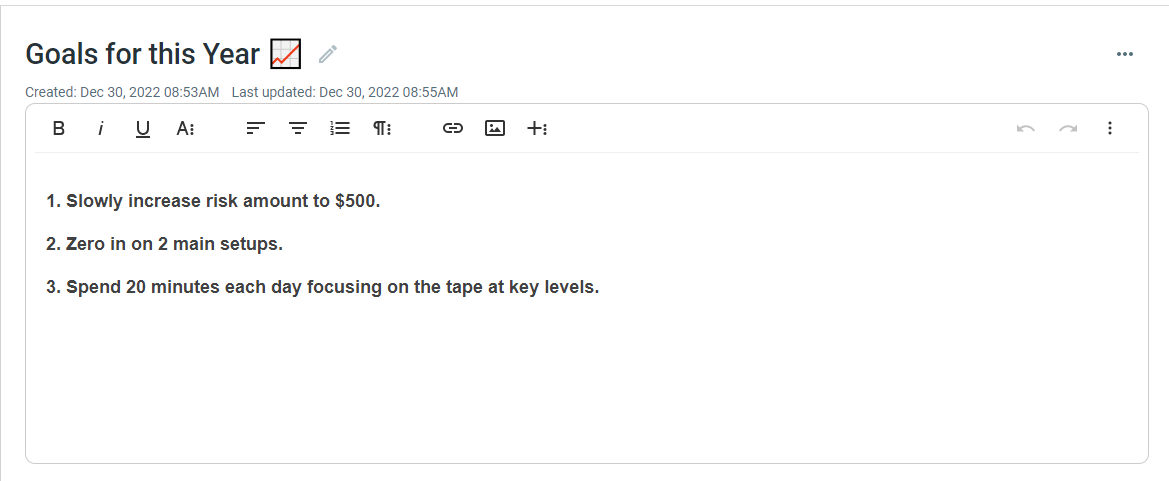Click the insert image icon
Image resolution: width=1169 pixels, height=481 pixels.
click(x=495, y=128)
